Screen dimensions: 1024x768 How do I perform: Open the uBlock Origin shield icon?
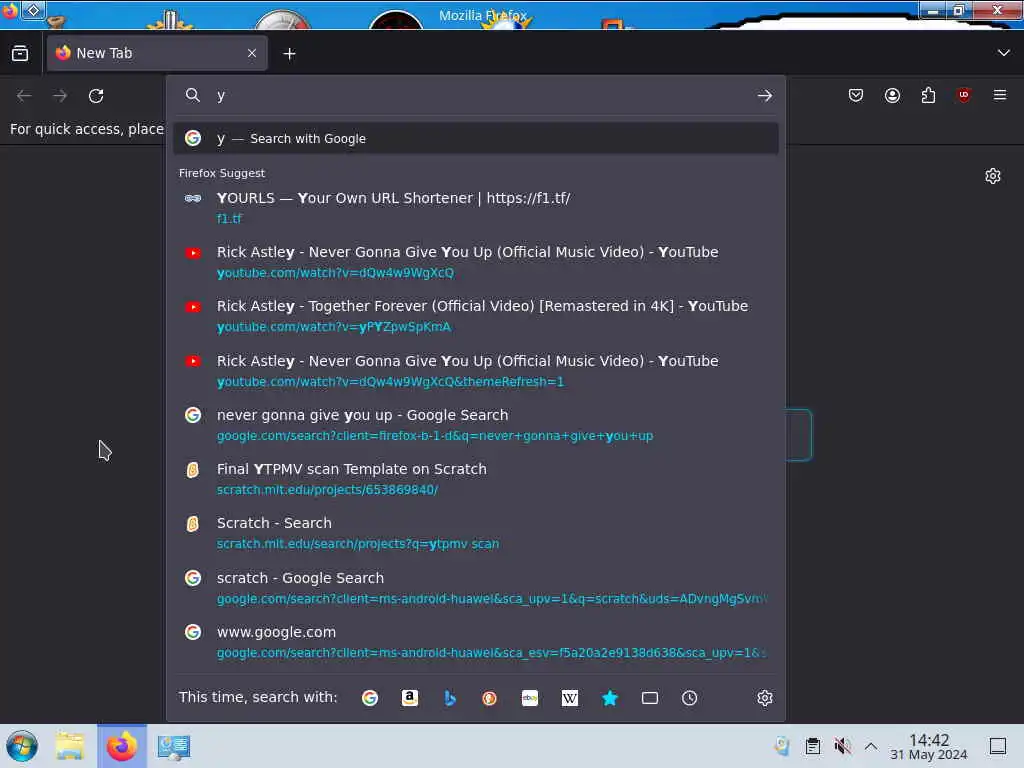964,95
